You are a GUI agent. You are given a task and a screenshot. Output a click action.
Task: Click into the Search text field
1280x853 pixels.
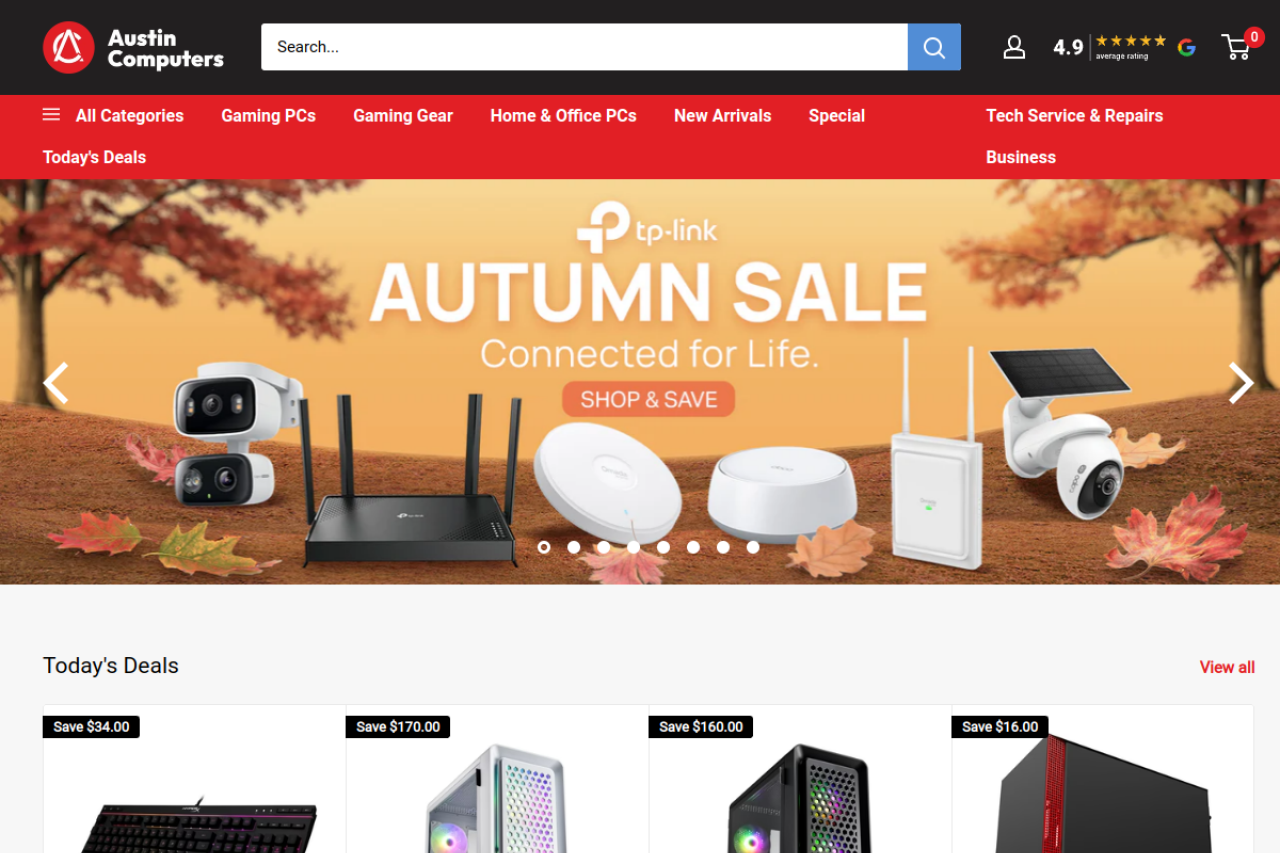pos(584,47)
